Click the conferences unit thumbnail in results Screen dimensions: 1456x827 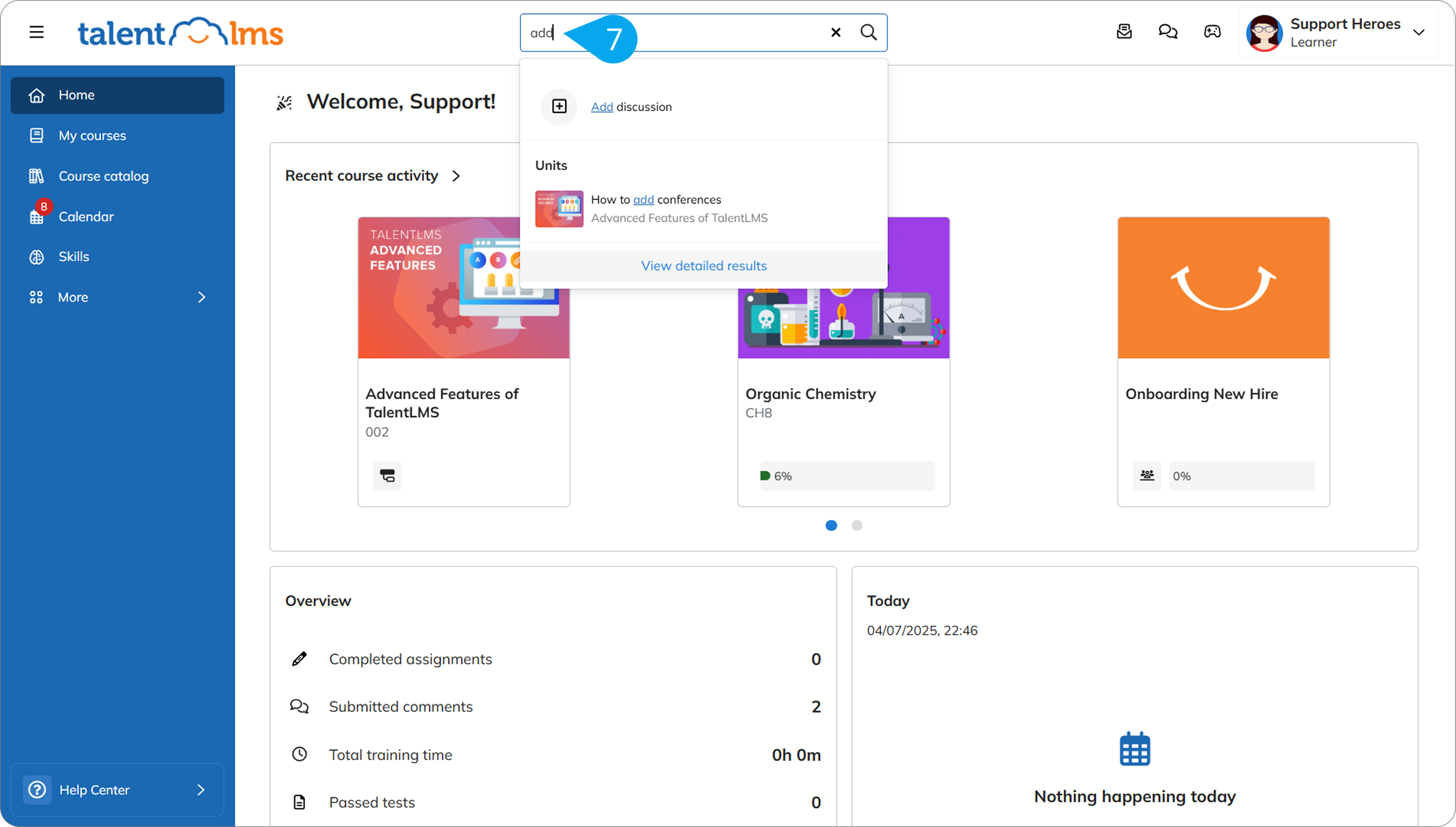click(559, 209)
